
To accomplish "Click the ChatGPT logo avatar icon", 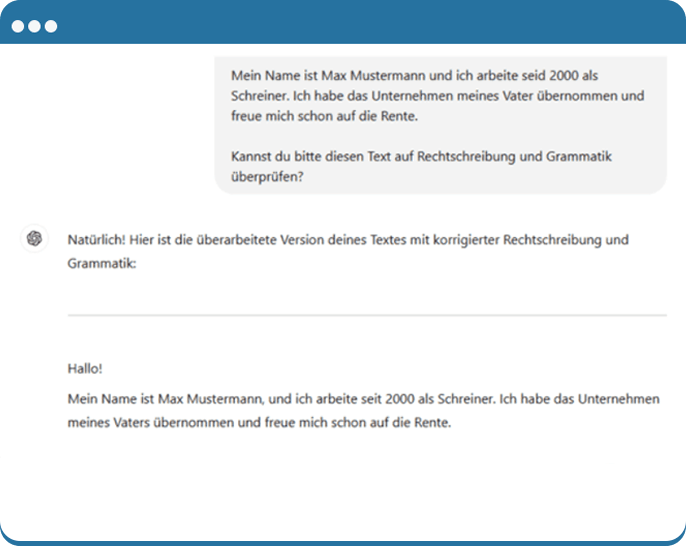I will pos(34,239).
